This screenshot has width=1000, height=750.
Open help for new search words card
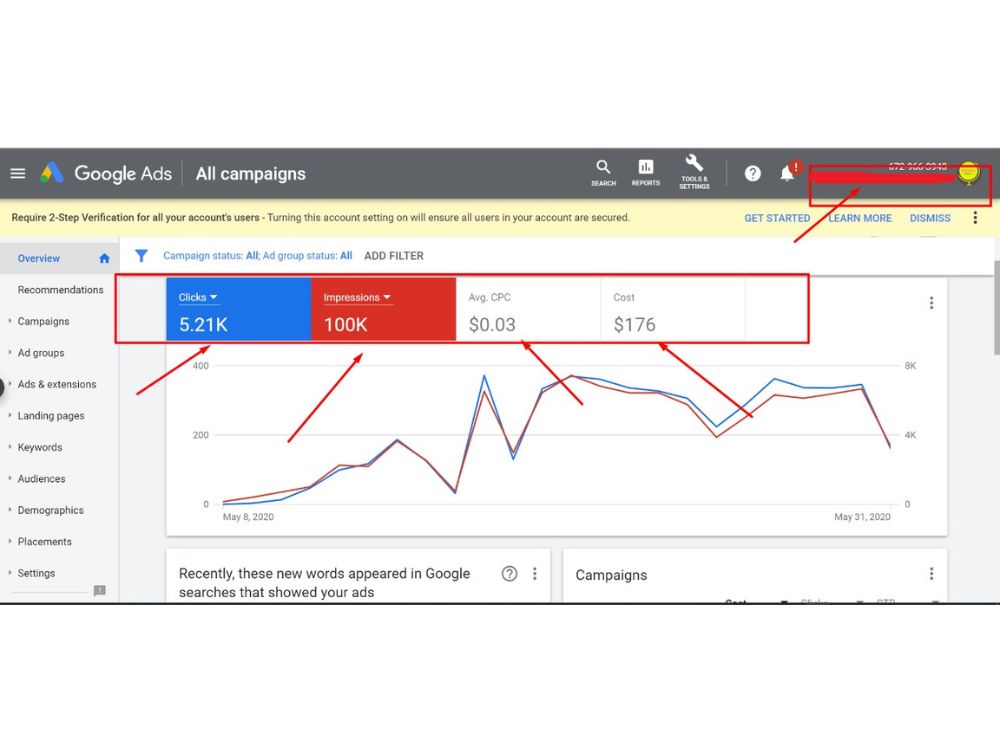509,573
